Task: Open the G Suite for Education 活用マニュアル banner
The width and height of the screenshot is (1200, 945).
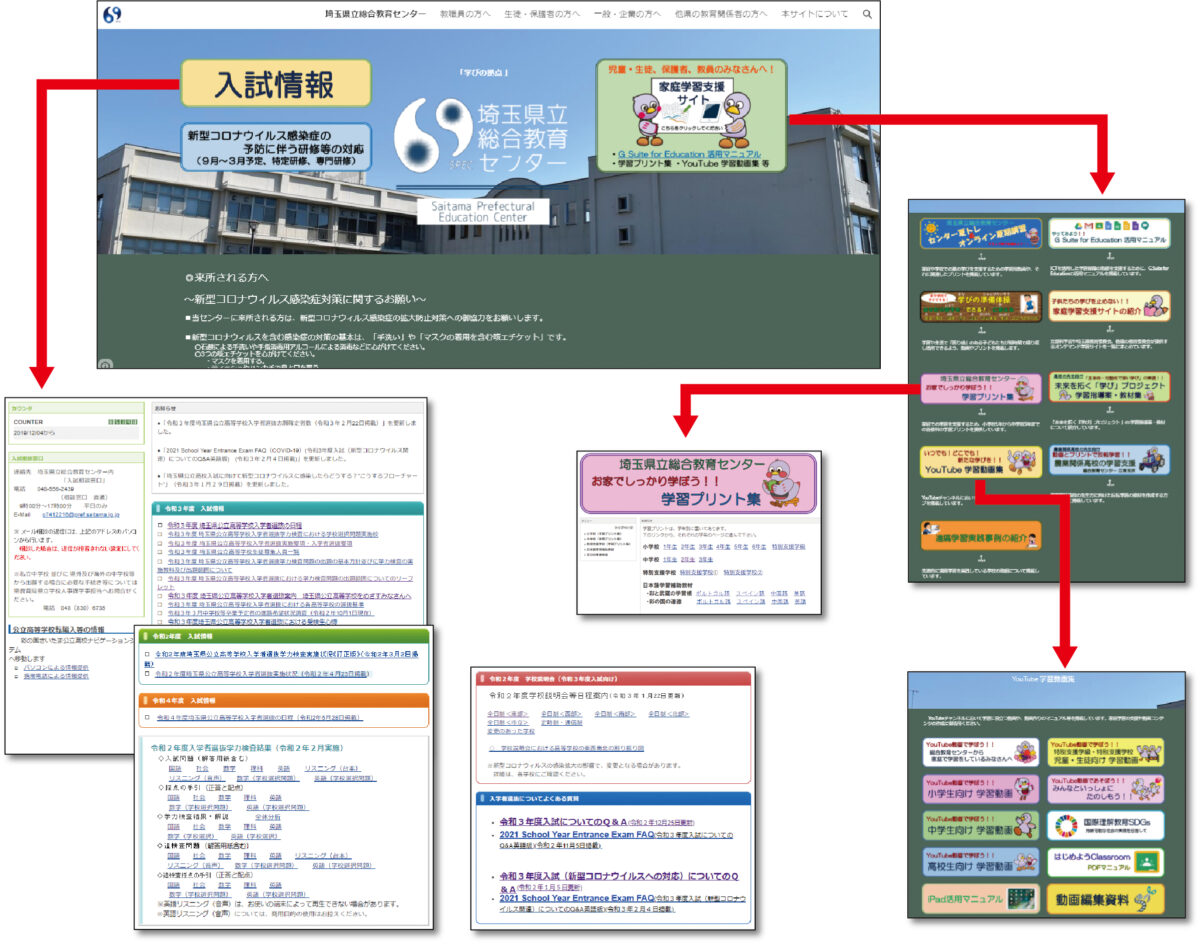Action: coord(1109,235)
